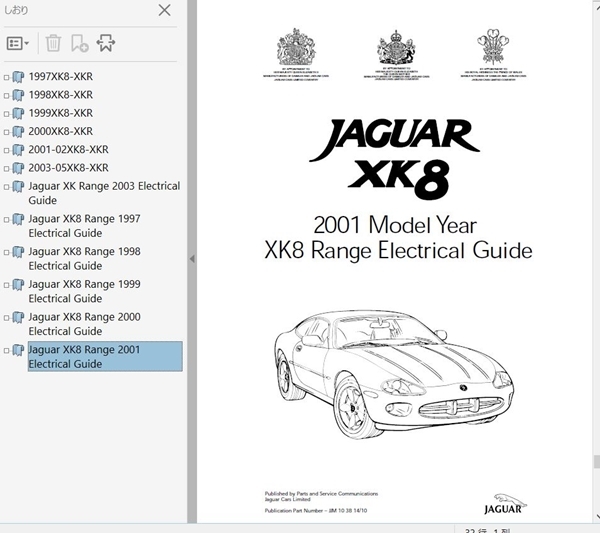Go to Jaguar XK8 Range 1997 Electrical Guide
The image size is (600, 533).
tap(84, 226)
